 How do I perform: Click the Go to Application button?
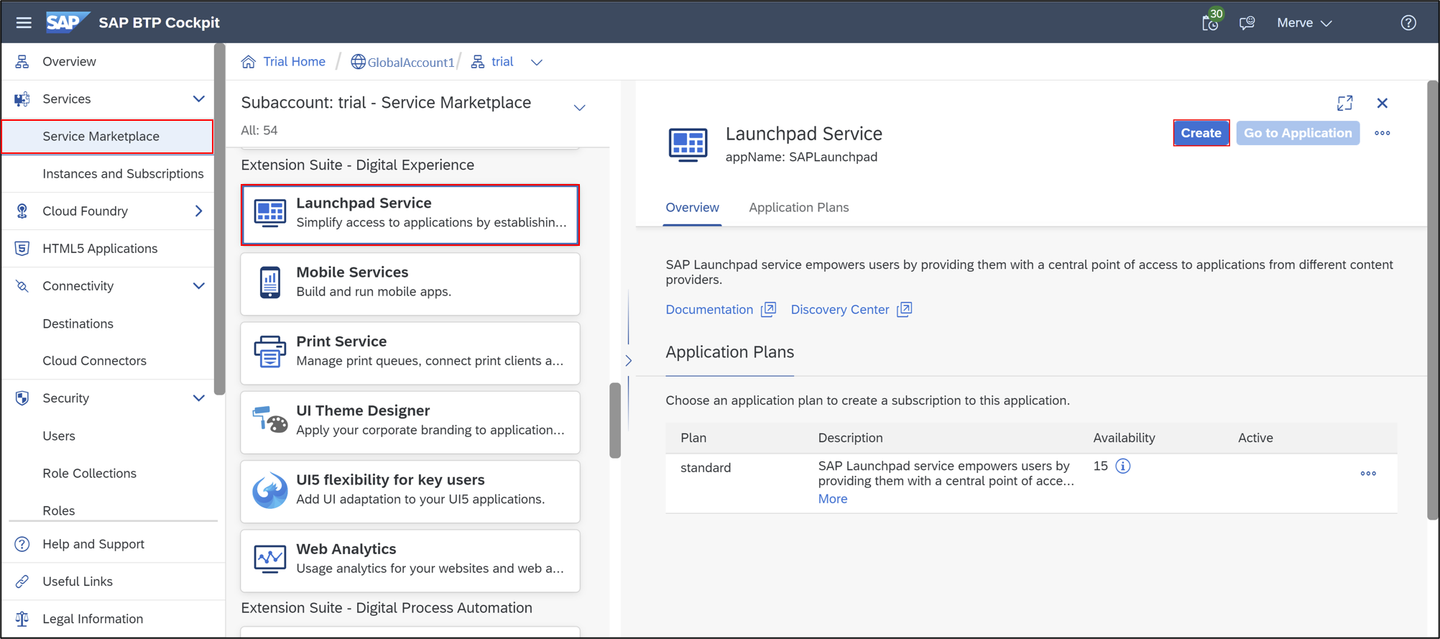pos(1298,133)
